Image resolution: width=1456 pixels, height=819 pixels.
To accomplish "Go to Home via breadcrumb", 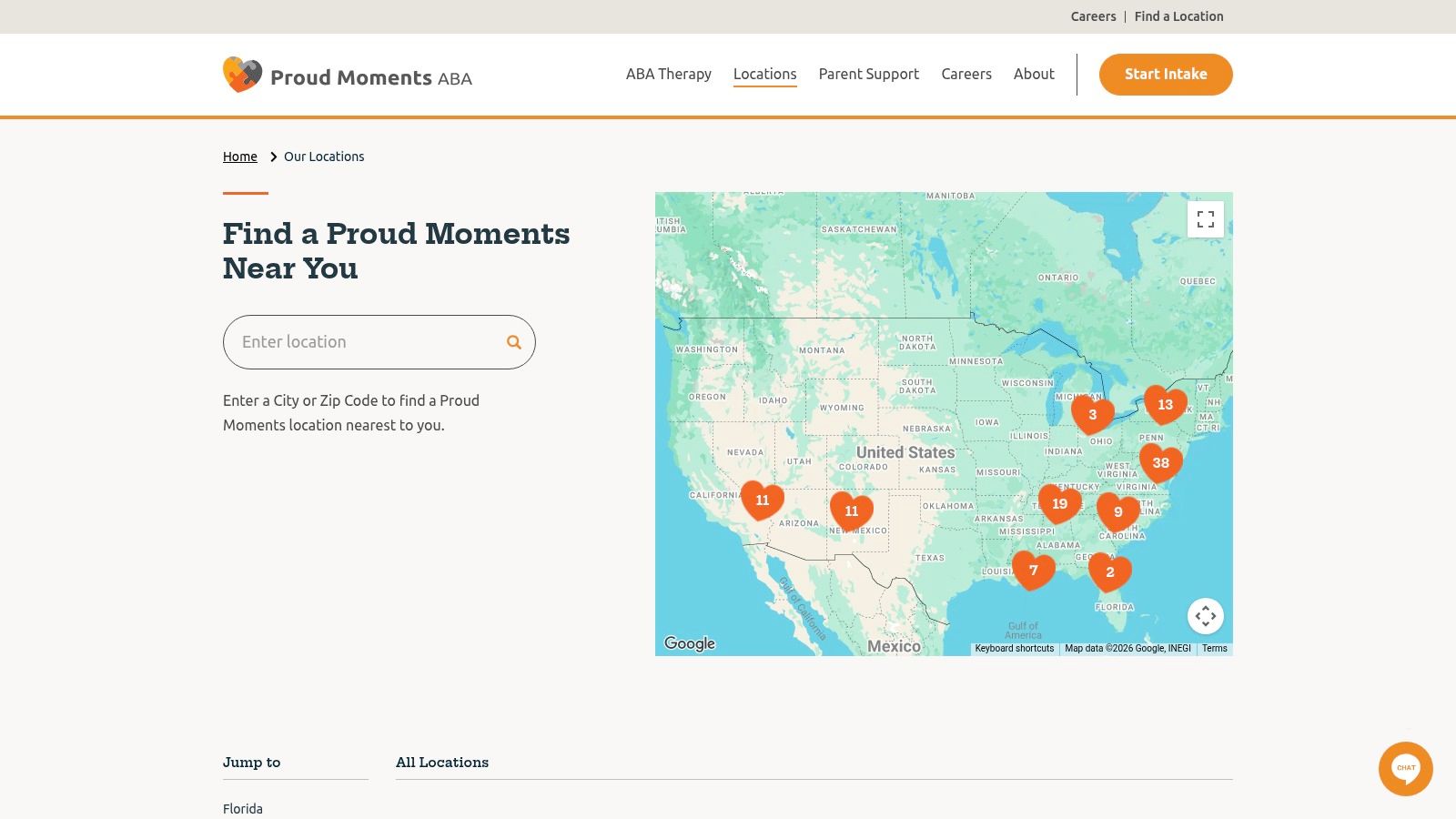I will (240, 157).
